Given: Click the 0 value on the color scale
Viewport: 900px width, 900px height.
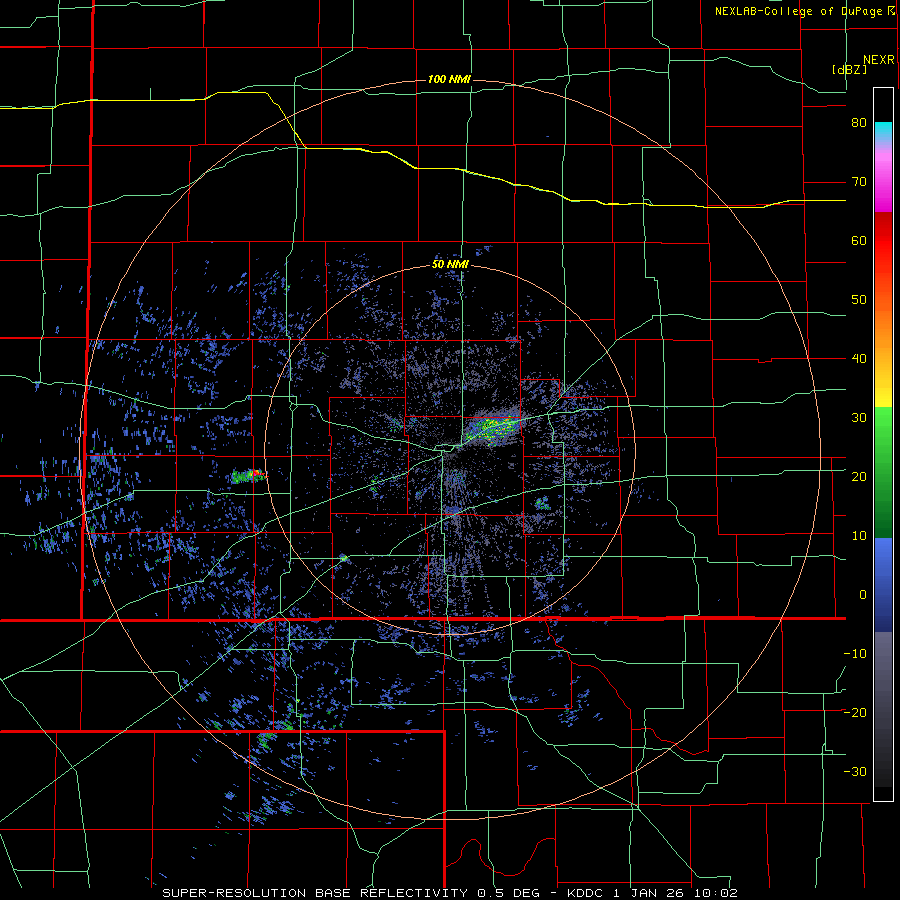Looking at the screenshot, I should point(863,595).
